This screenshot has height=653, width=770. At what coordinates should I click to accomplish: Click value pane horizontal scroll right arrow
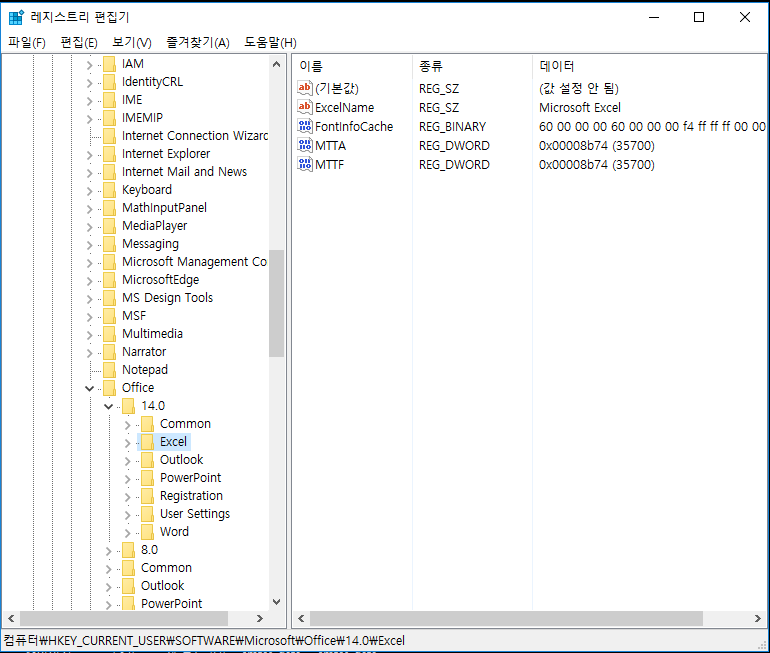pos(758,619)
